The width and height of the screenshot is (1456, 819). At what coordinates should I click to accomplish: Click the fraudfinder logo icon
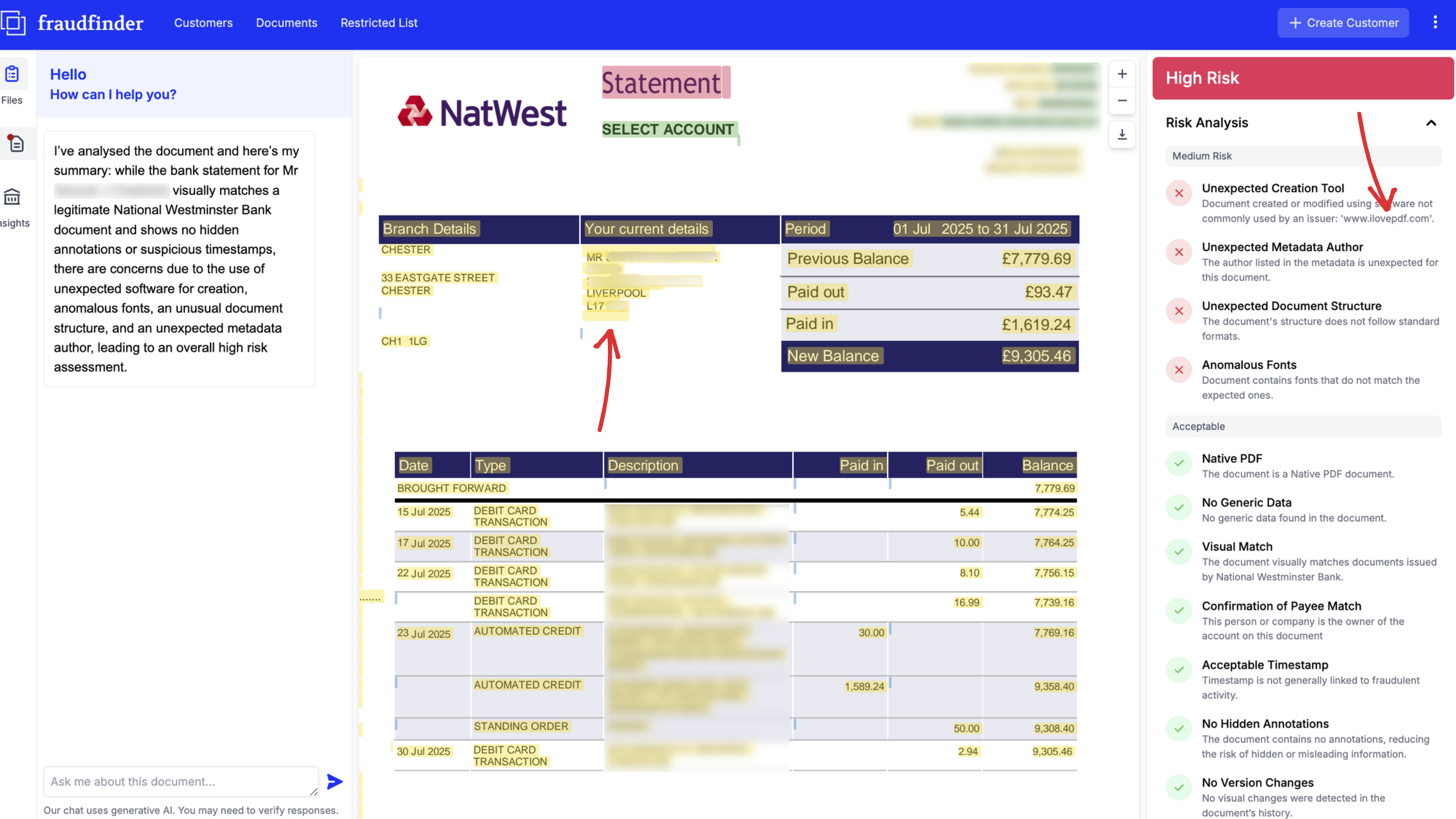[14, 23]
